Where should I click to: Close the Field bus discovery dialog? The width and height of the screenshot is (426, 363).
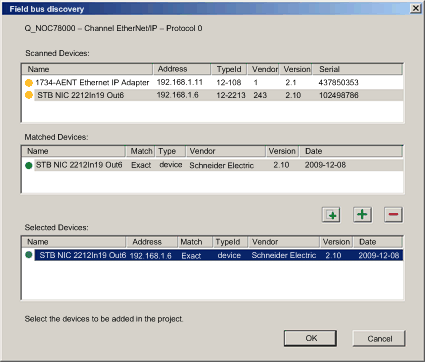point(415,8)
